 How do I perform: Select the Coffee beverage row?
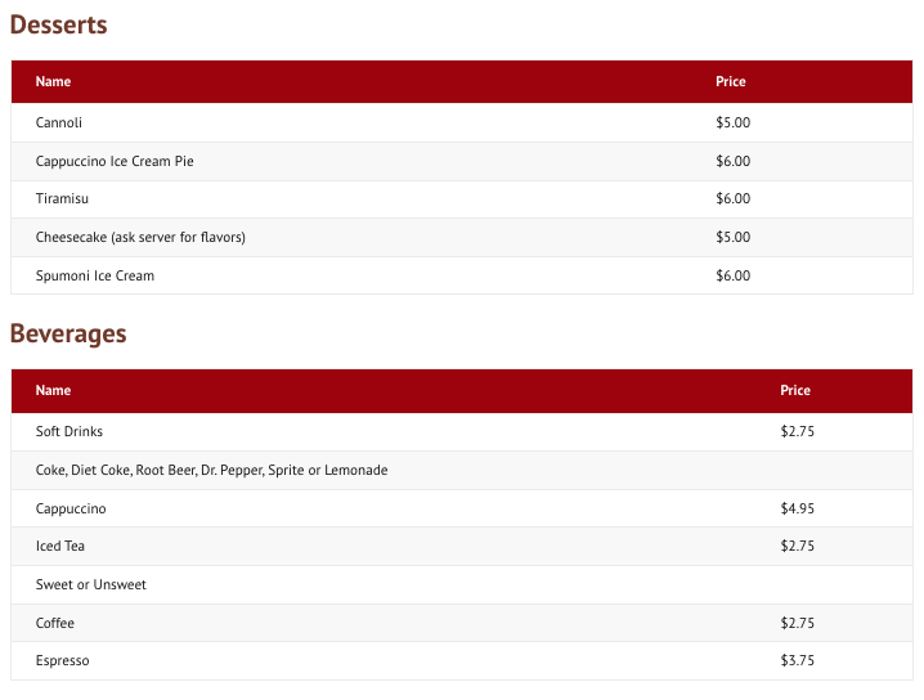click(55, 623)
